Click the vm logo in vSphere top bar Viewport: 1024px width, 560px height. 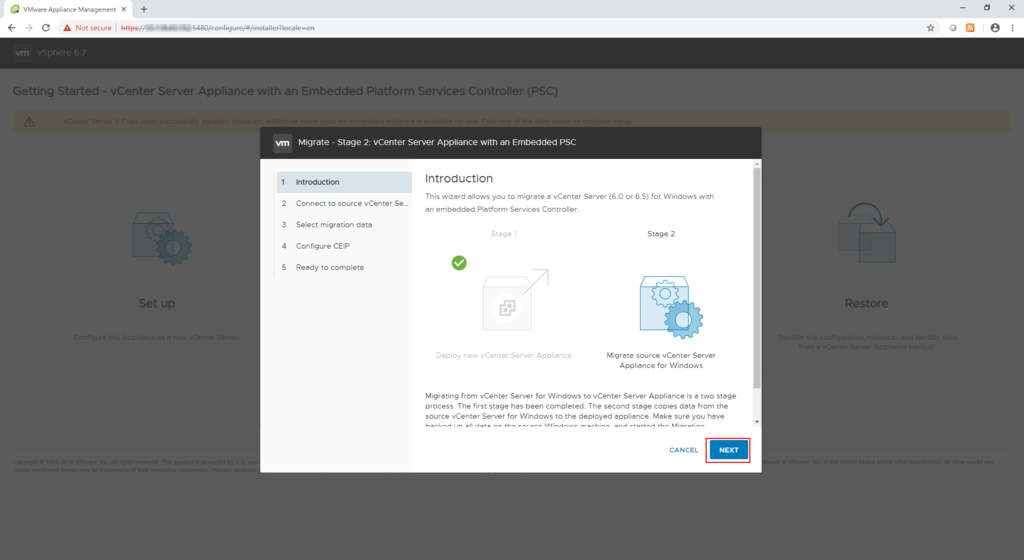(22, 53)
